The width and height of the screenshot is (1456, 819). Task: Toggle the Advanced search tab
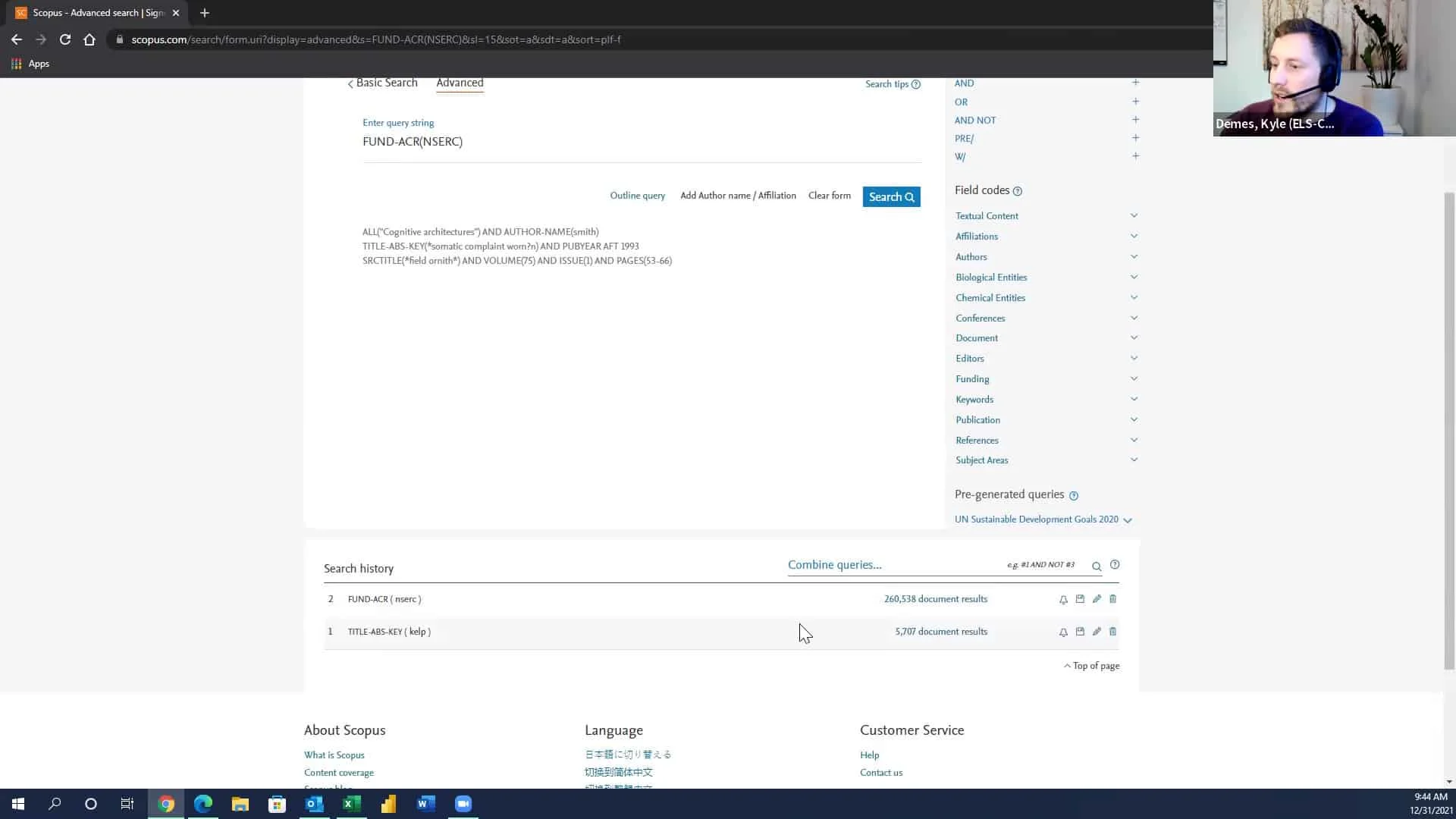460,83
